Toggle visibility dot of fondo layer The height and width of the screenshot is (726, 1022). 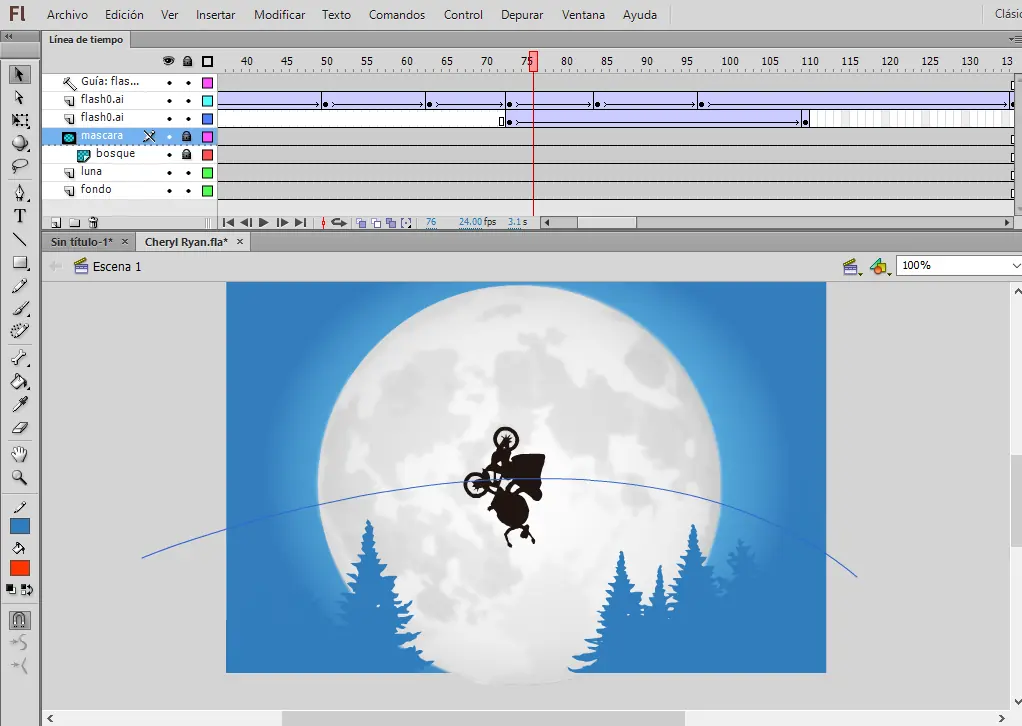point(169,191)
